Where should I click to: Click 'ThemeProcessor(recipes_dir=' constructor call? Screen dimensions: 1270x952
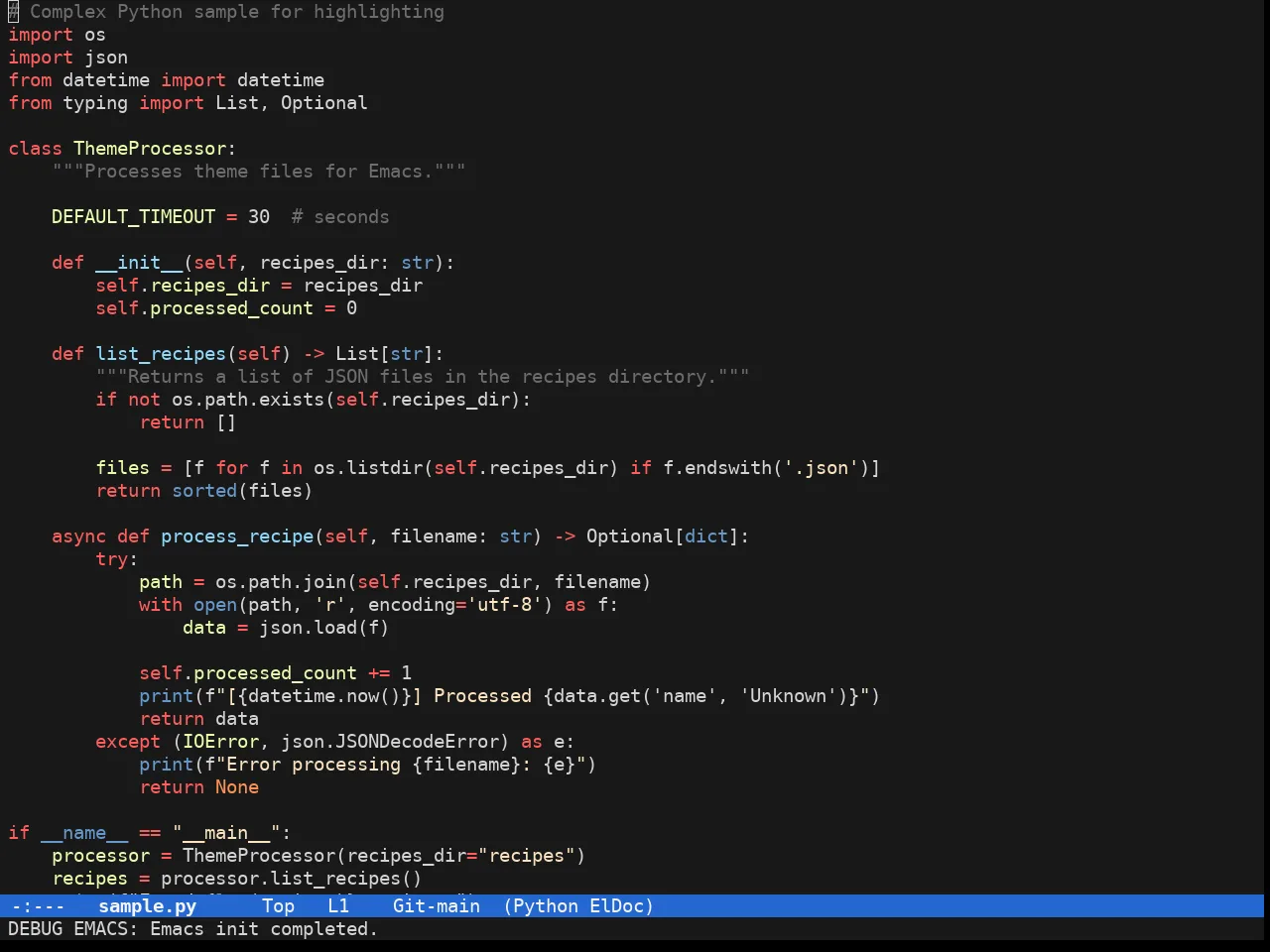click(329, 856)
